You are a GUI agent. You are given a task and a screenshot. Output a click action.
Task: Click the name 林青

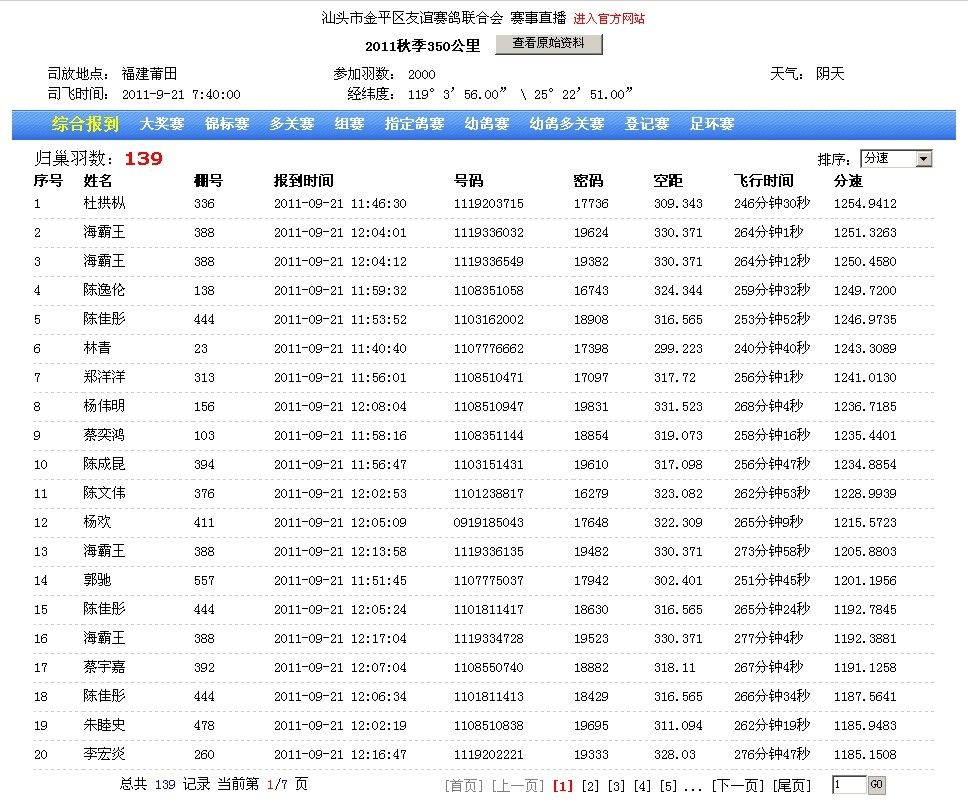pos(98,348)
